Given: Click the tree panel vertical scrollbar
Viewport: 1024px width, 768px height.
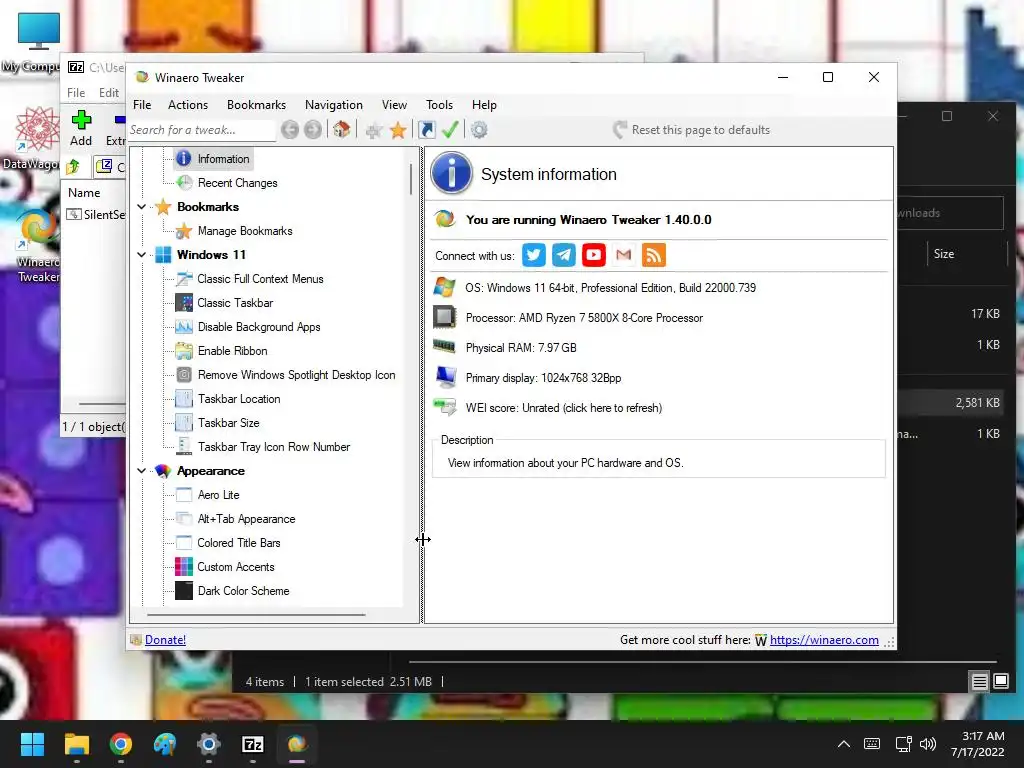Looking at the screenshot, I should point(411,179).
